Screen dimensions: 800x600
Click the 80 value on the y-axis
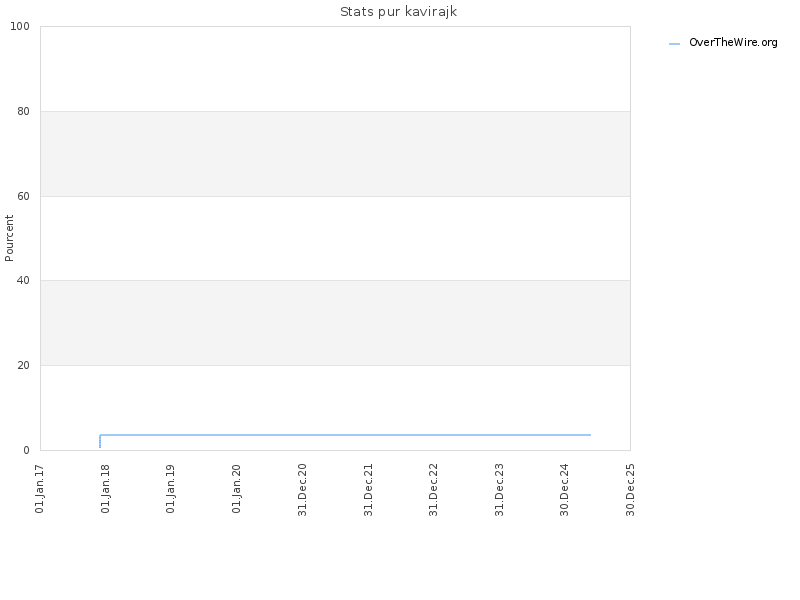(x=23, y=111)
